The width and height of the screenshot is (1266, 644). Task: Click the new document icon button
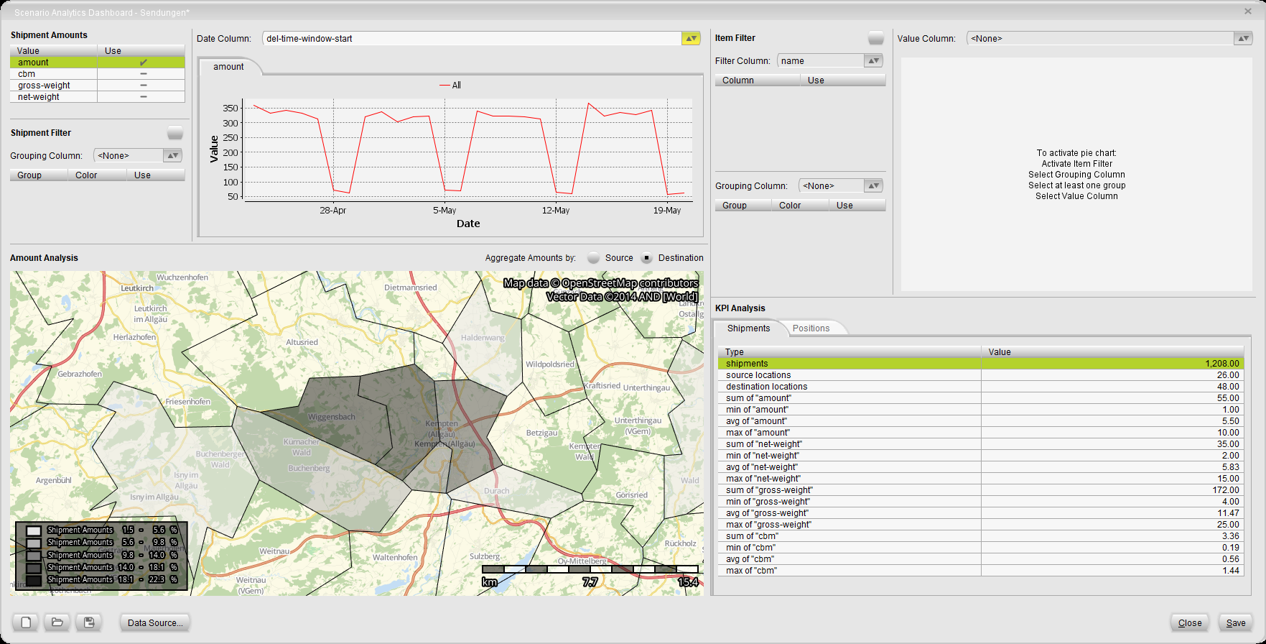[x=26, y=622]
